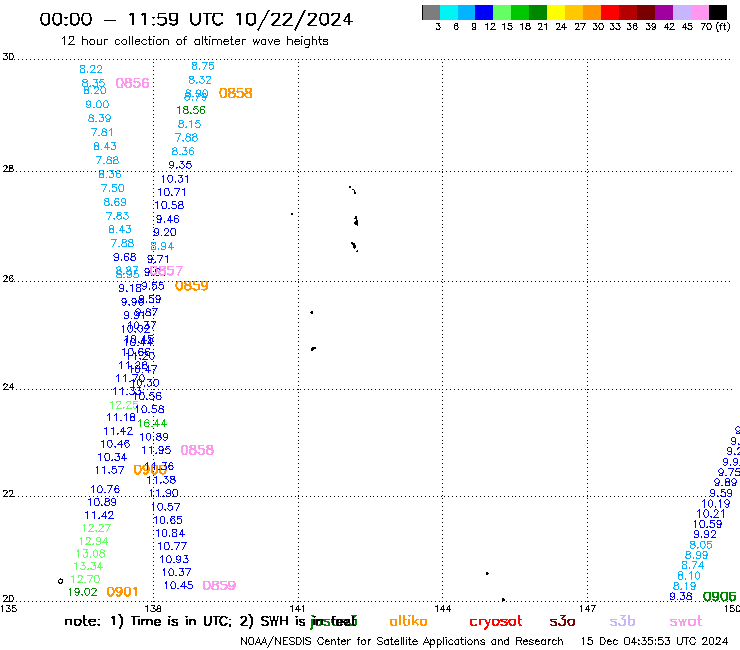Click the '00:00 – 11:59 UTC 10/22/2024' title
The width and height of the screenshot is (740, 650).
(196, 20)
